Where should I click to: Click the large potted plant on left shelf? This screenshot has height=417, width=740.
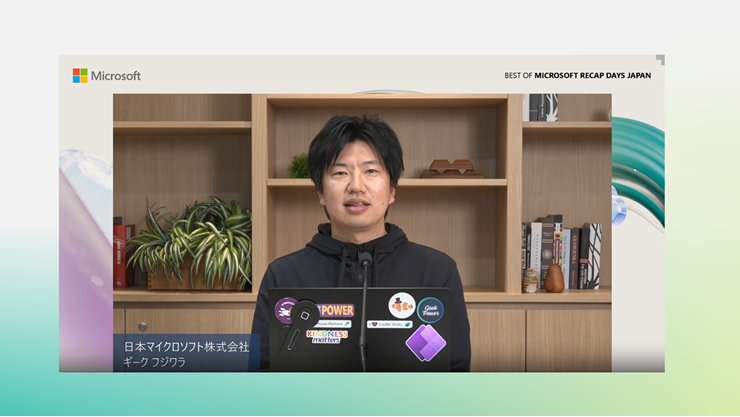pos(190,245)
